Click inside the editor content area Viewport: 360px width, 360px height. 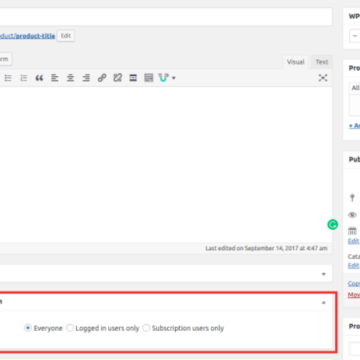166,165
